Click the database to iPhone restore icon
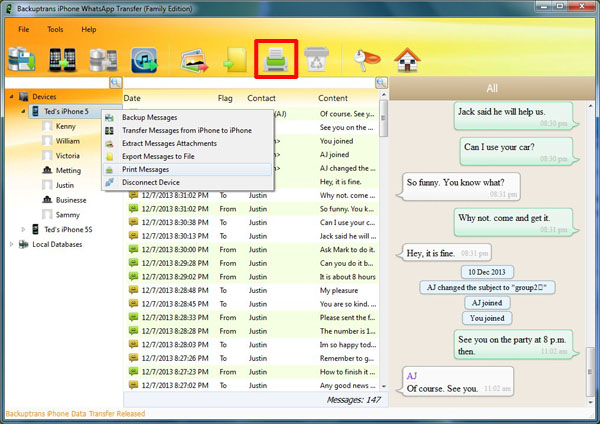 coord(103,60)
